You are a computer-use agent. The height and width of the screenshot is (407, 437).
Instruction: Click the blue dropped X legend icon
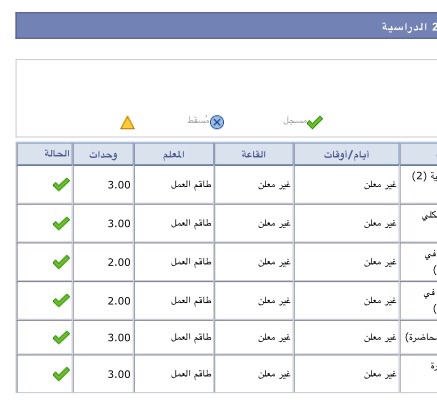point(217,122)
